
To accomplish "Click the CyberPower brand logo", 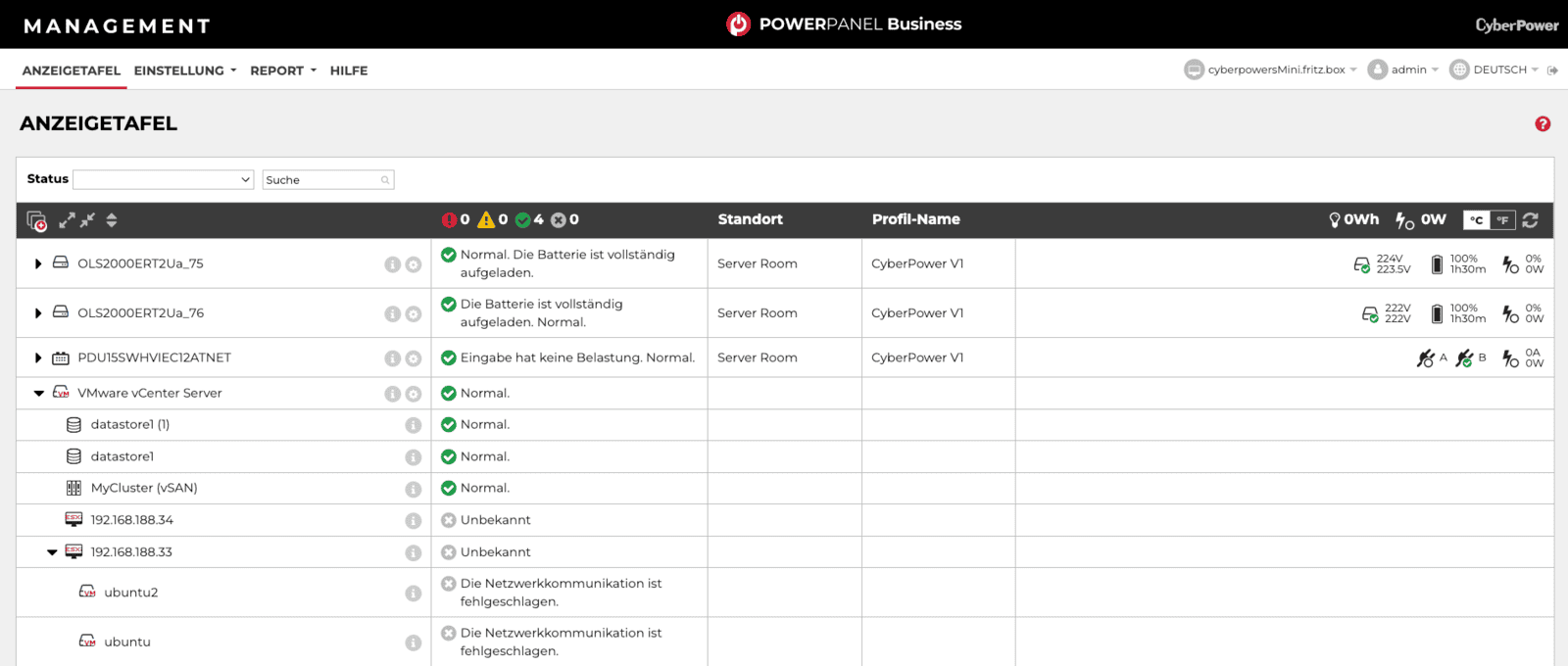I will coord(1516,25).
